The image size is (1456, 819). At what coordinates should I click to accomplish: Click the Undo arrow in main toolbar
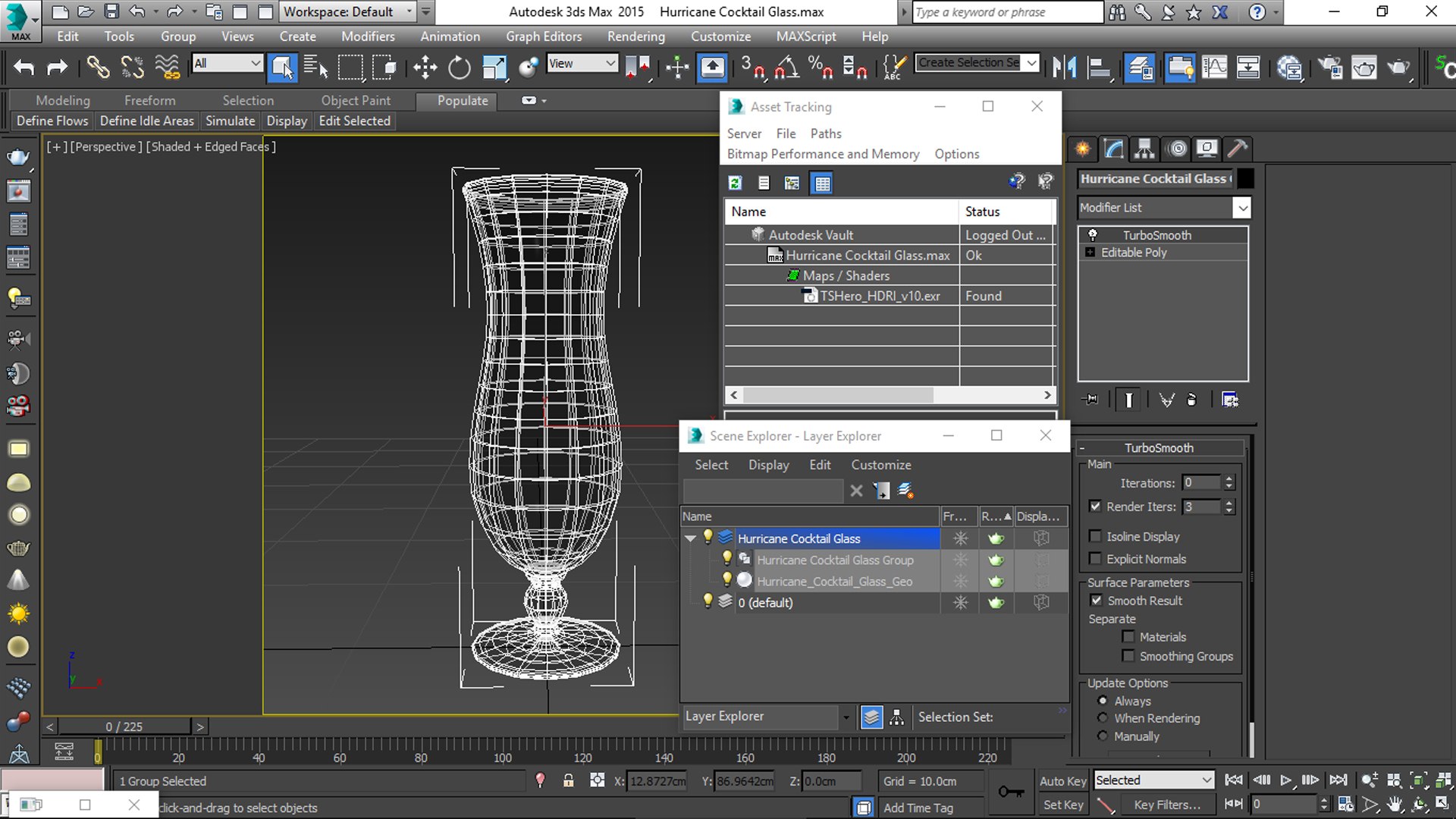point(24,67)
